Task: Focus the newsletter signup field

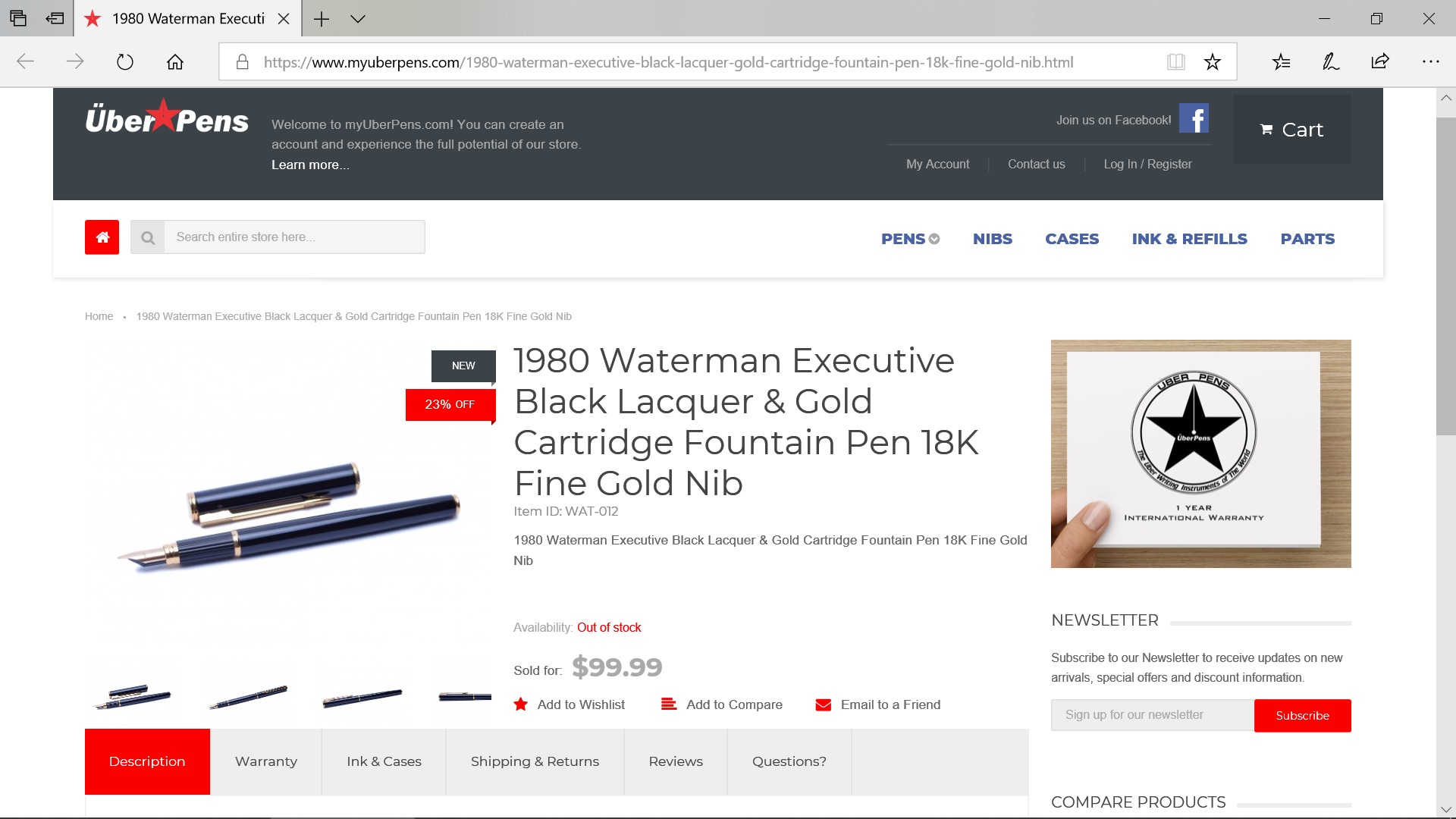Action: (x=1153, y=715)
